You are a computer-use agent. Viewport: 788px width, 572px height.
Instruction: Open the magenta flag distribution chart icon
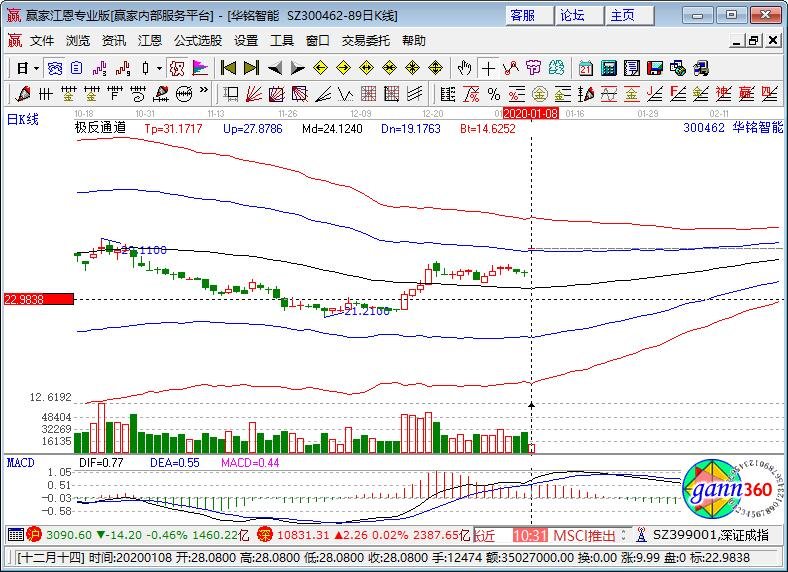[x=200, y=68]
